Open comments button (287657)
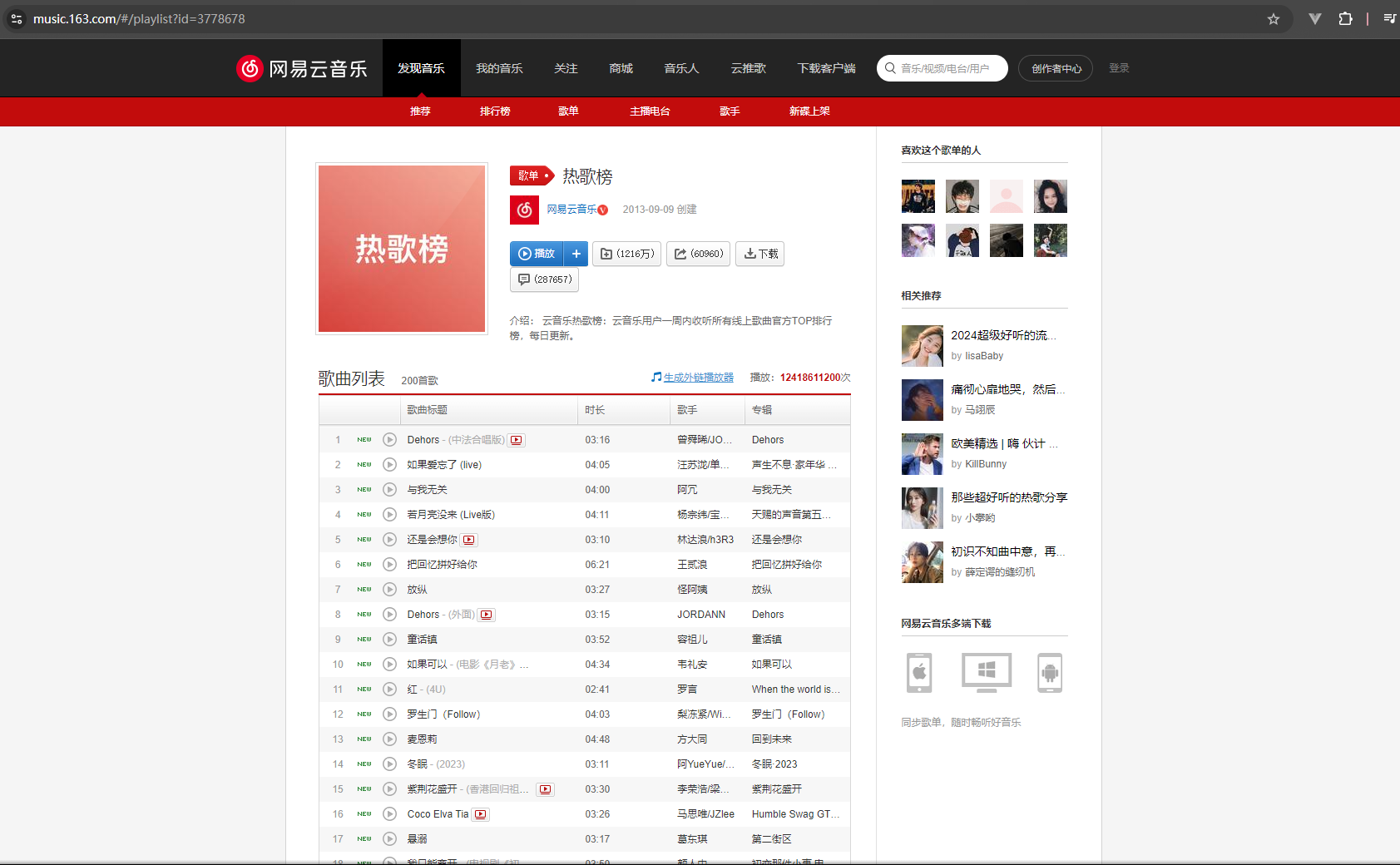Viewport: 1400px width, 865px height. (x=544, y=279)
